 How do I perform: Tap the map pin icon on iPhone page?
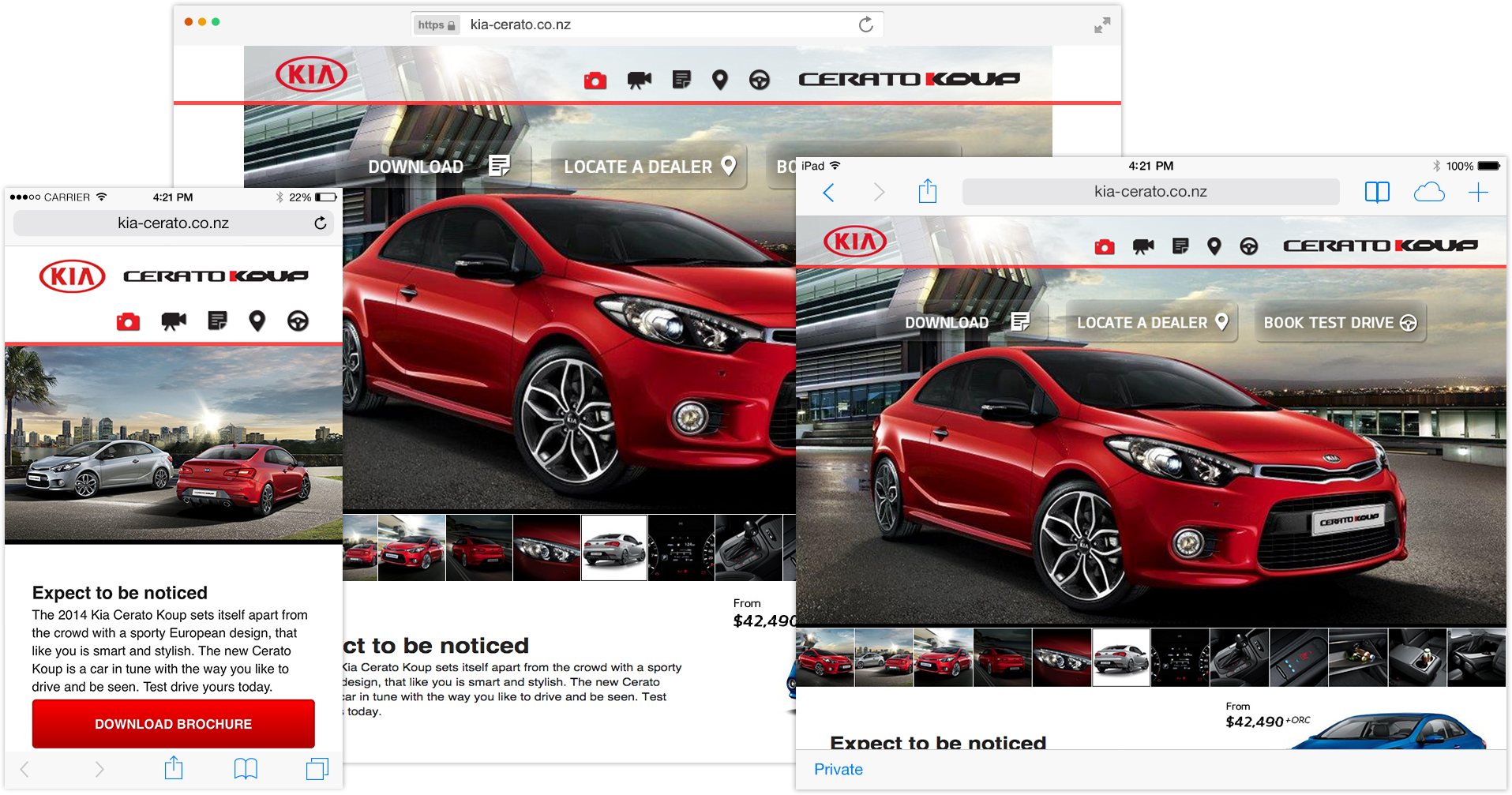pos(257,321)
